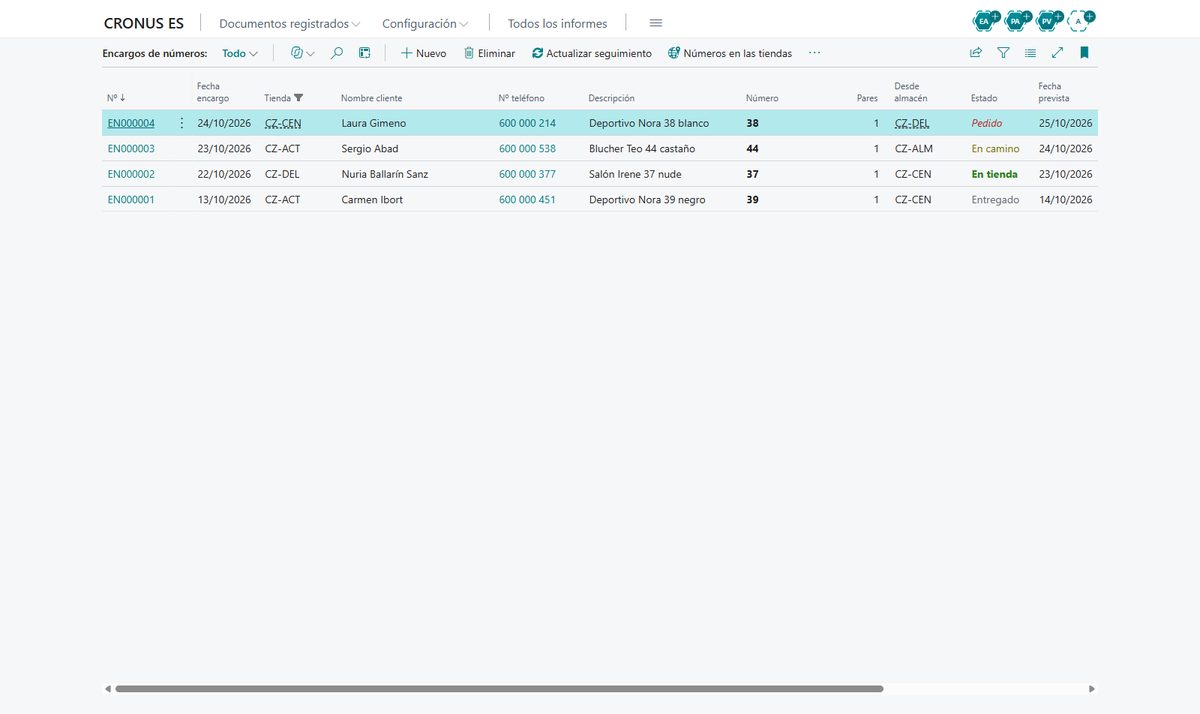Click phone number 600 000 451
The image size is (1200, 714).
pyautogui.click(x=527, y=200)
